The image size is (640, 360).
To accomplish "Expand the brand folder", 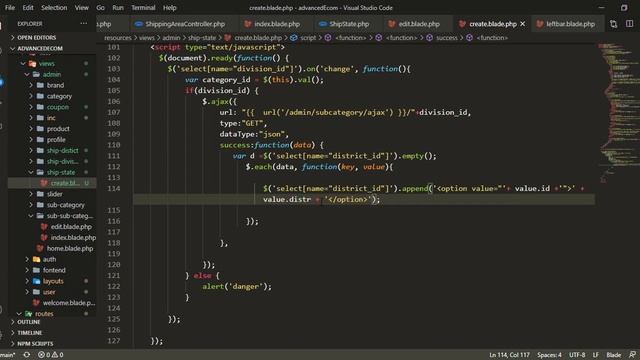I will click(52, 85).
